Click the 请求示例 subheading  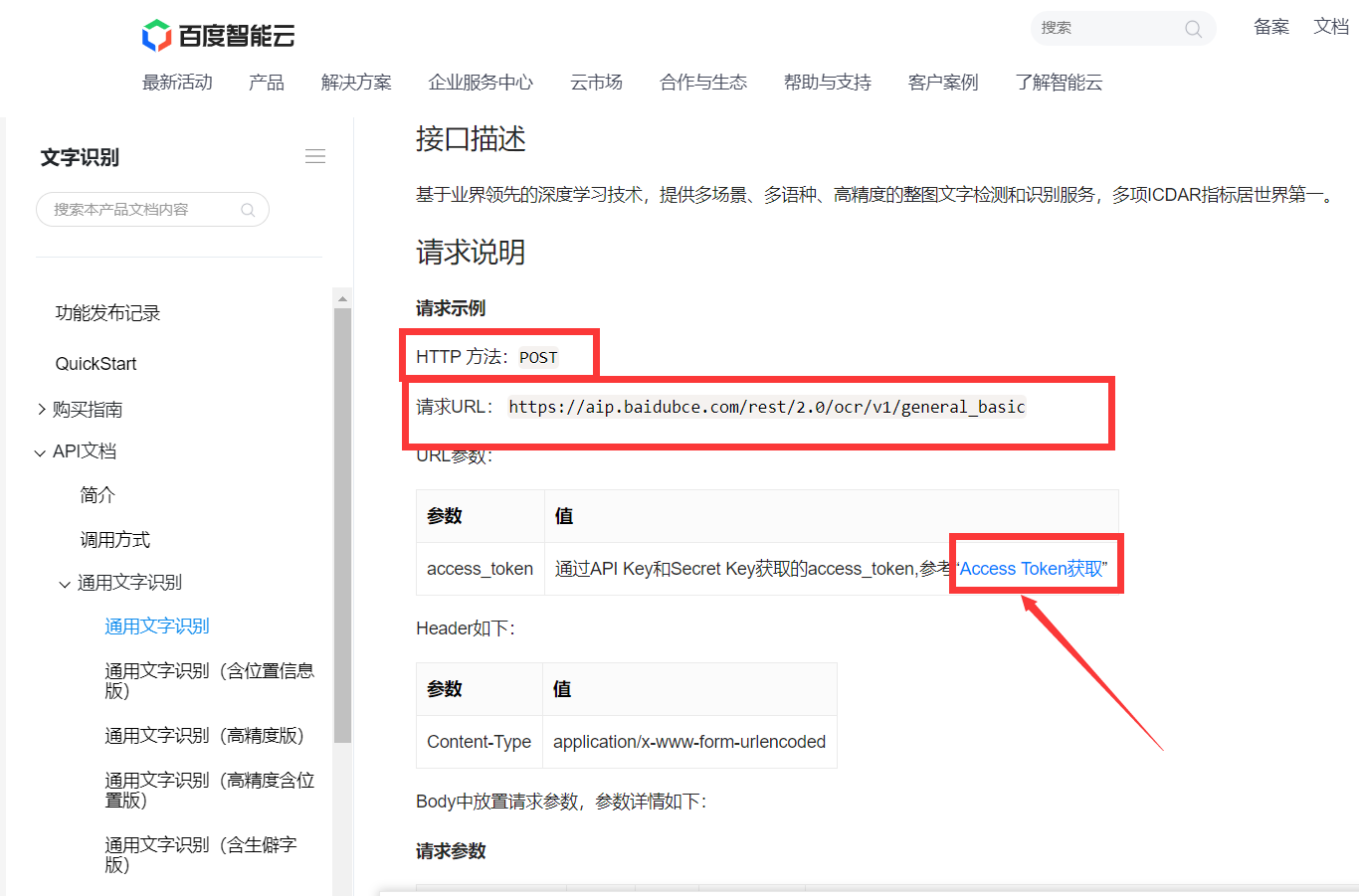451,308
